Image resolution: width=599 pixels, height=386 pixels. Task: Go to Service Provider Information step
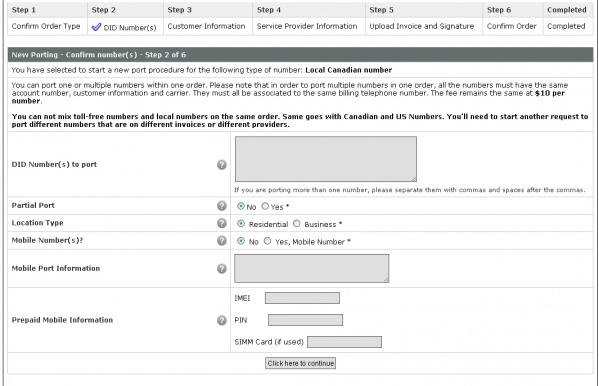point(307,26)
